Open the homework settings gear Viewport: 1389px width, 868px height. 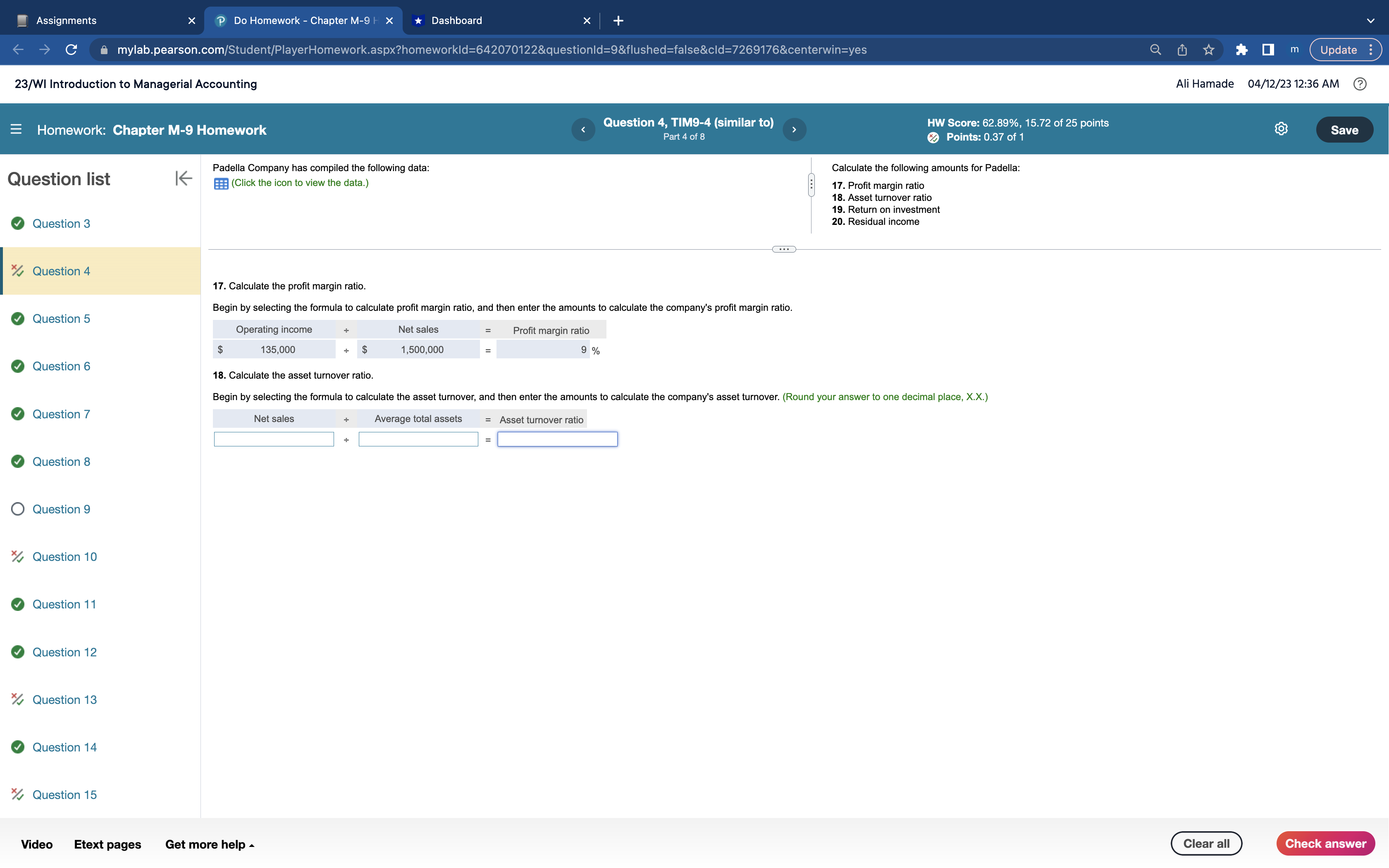pos(1281,129)
